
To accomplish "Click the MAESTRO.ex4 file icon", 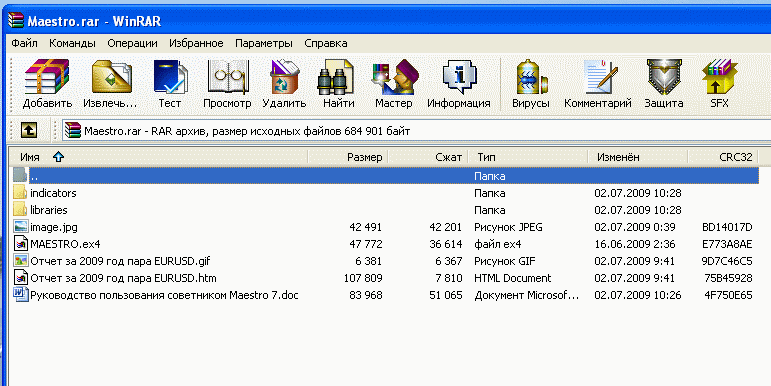I will [x=21, y=244].
